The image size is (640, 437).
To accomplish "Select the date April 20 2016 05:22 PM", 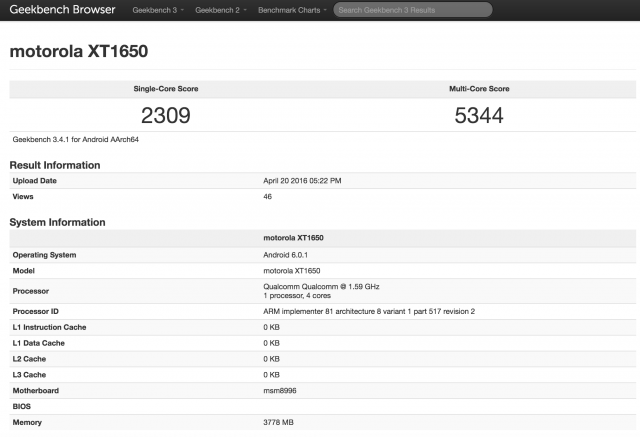I will click(302, 181).
